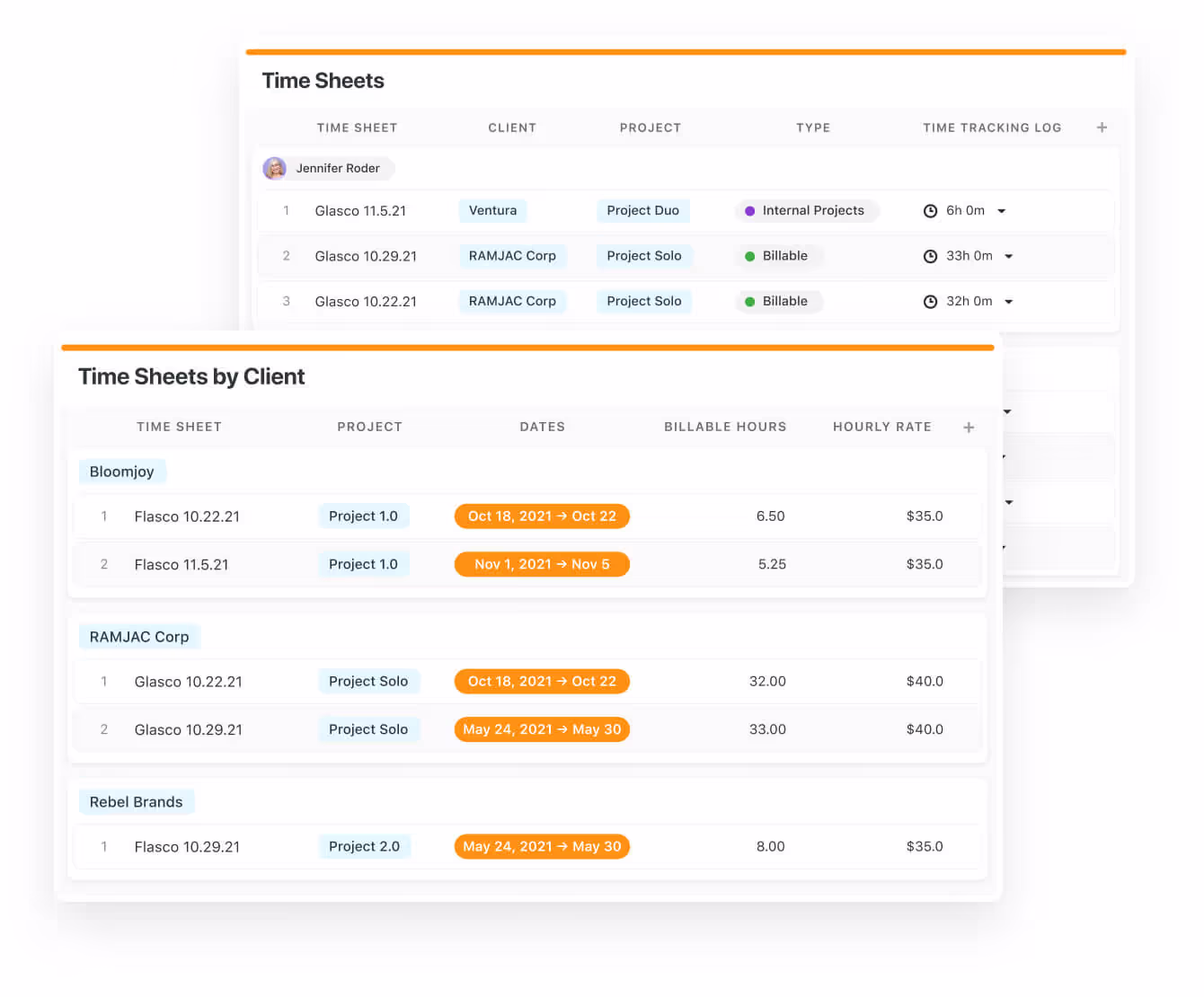
Task: Click the clock icon for 6h 0m
Action: point(930,211)
